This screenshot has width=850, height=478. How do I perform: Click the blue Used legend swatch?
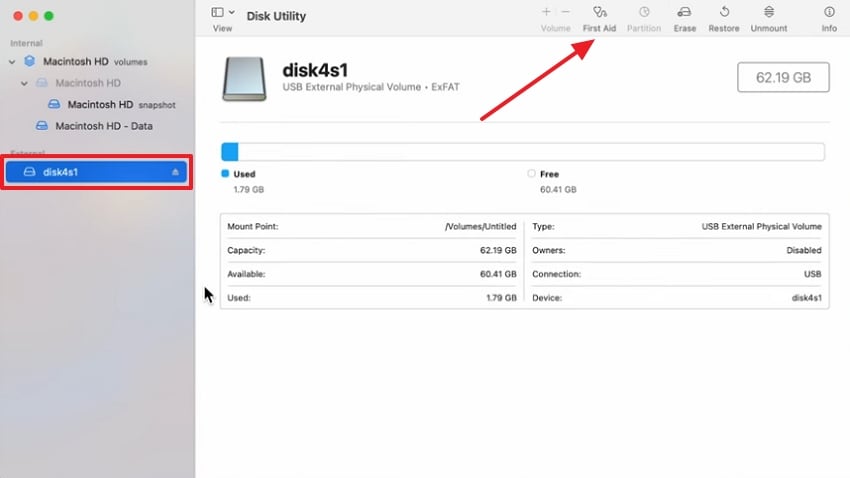coord(225,173)
